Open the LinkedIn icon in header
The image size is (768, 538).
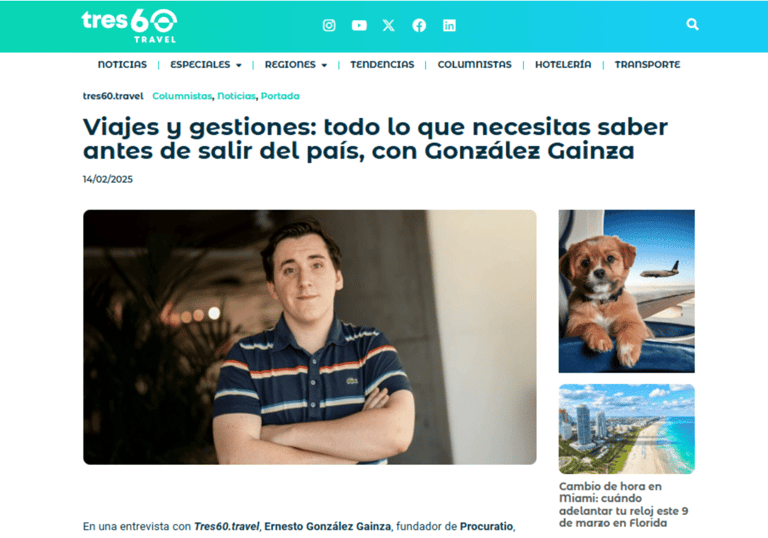coord(449,25)
